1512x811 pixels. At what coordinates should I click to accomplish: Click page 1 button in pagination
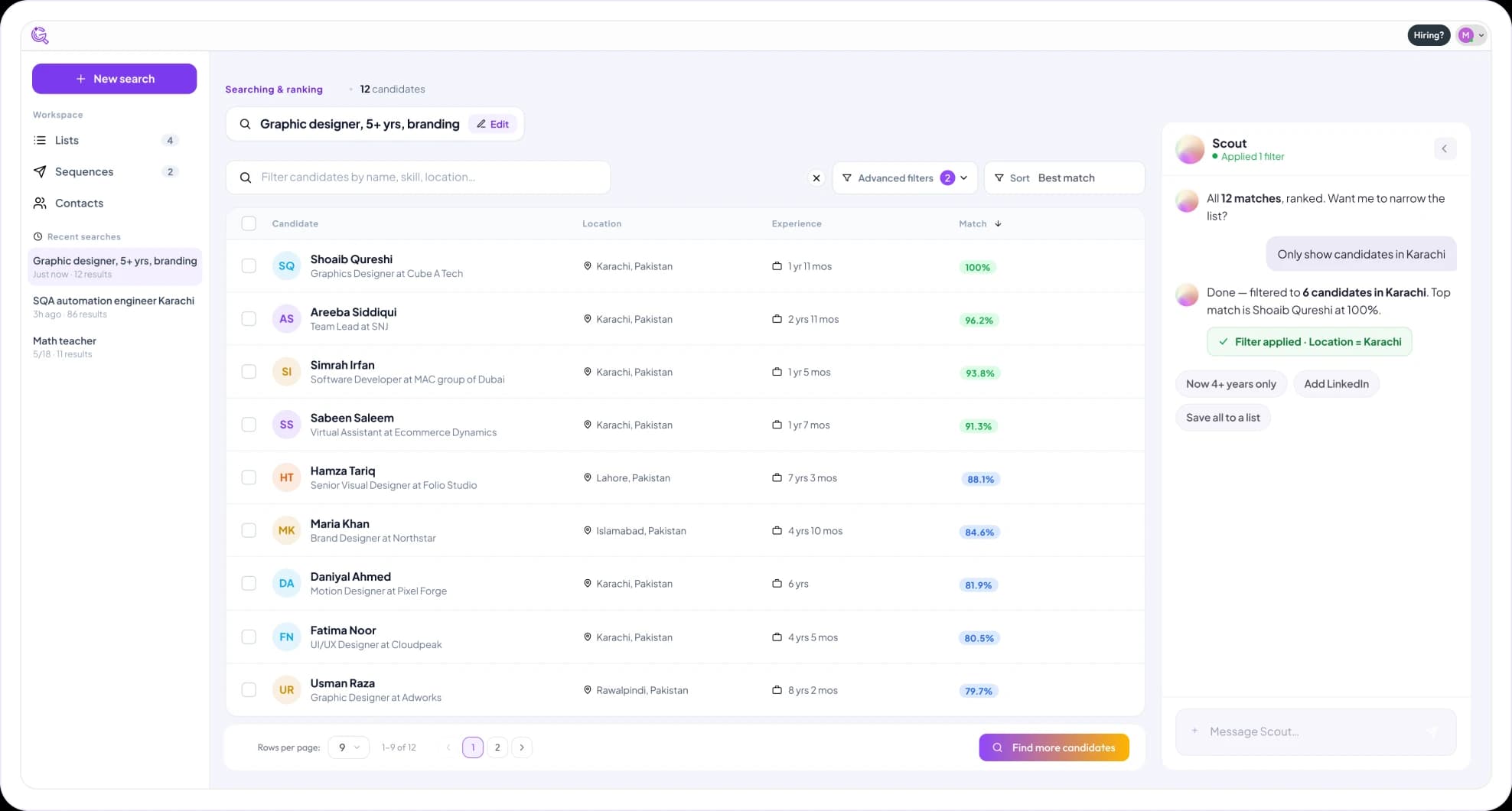473,747
